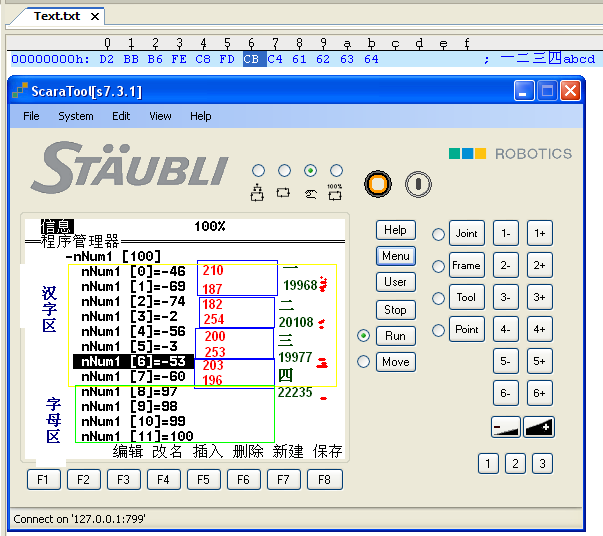603x536 pixels.
Task: Choose the Frame jog mode radio
Action: (x=438, y=266)
